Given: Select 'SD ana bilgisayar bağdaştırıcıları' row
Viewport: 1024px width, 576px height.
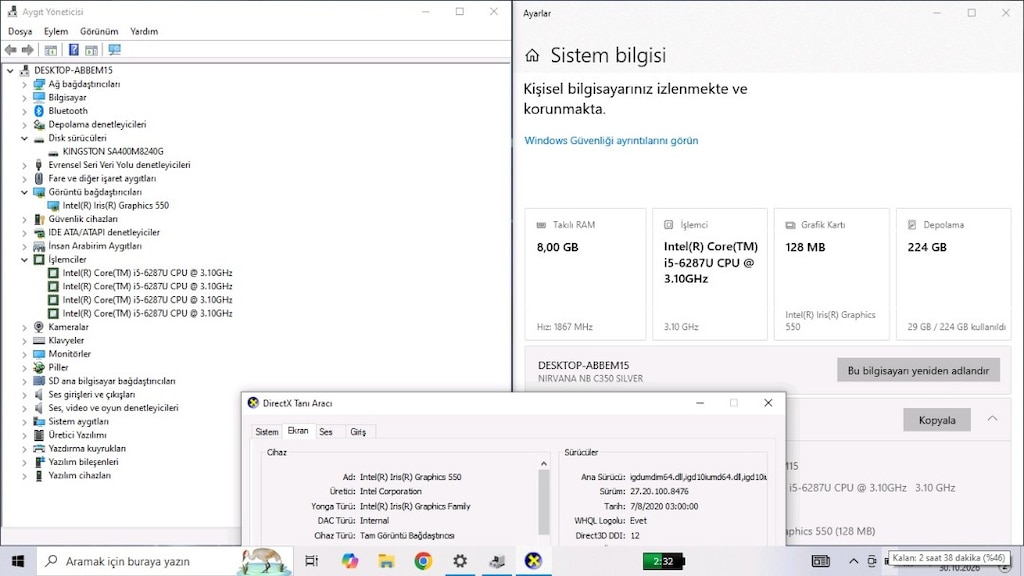Looking at the screenshot, I should click(x=112, y=381).
